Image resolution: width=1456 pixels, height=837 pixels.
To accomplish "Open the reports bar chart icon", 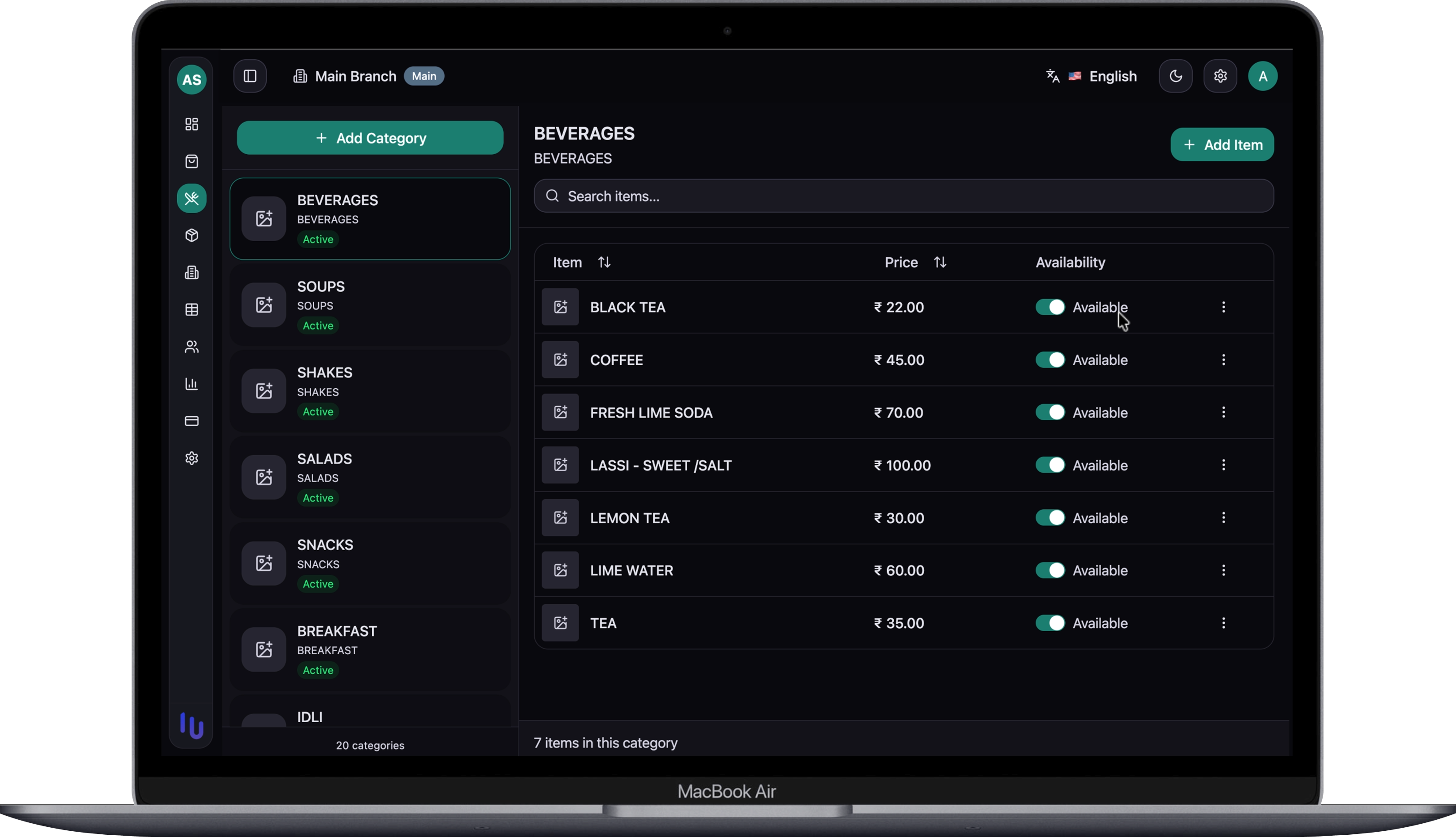I will 191,384.
